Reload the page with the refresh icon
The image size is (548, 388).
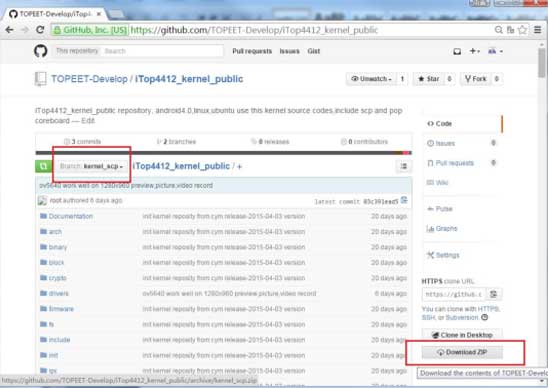[40, 30]
